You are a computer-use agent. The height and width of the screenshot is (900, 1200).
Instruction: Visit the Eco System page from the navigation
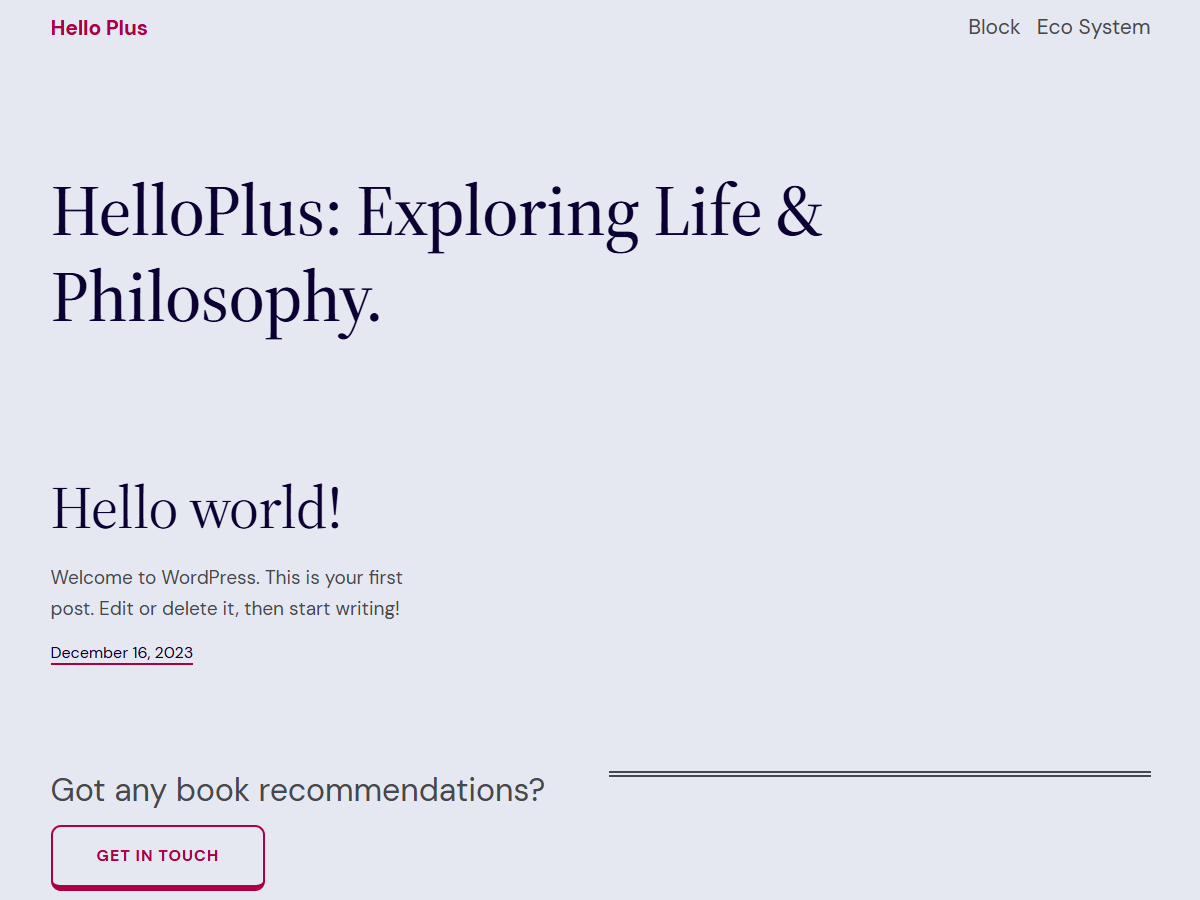click(1093, 27)
